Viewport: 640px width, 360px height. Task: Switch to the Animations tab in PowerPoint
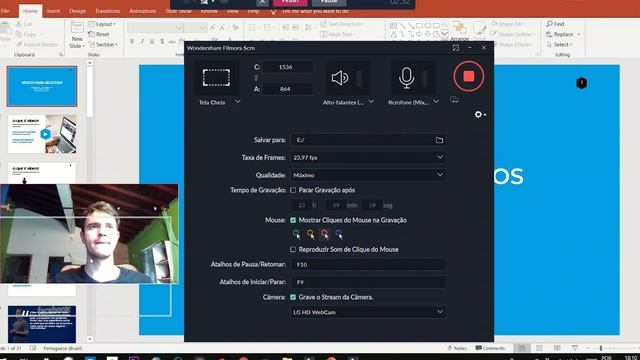tap(142, 11)
